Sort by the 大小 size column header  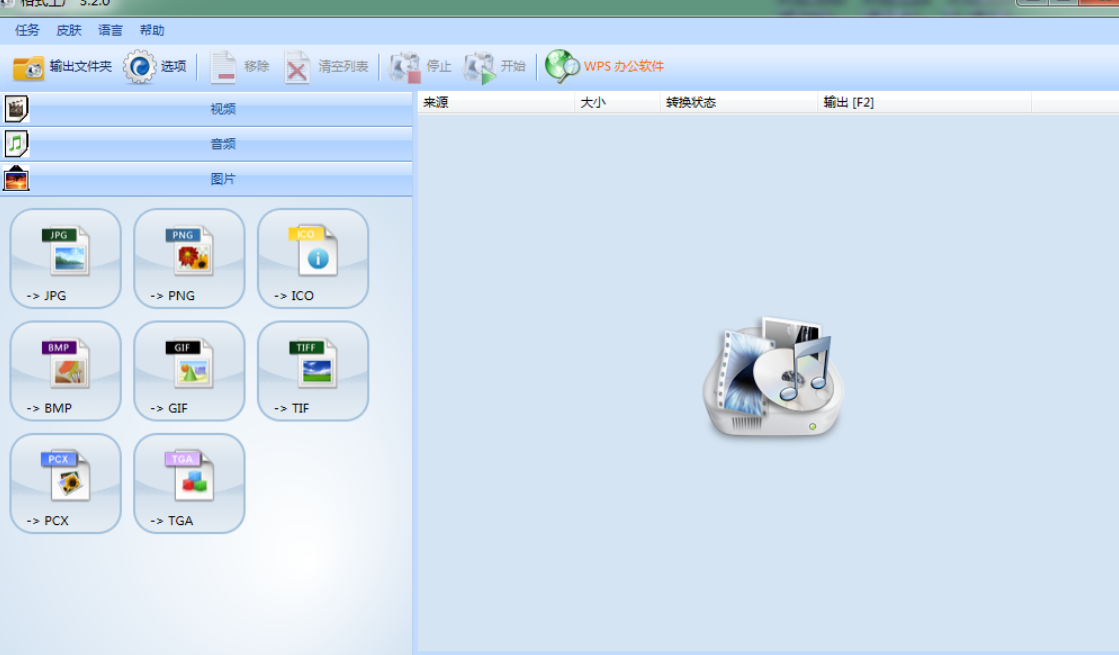617,103
